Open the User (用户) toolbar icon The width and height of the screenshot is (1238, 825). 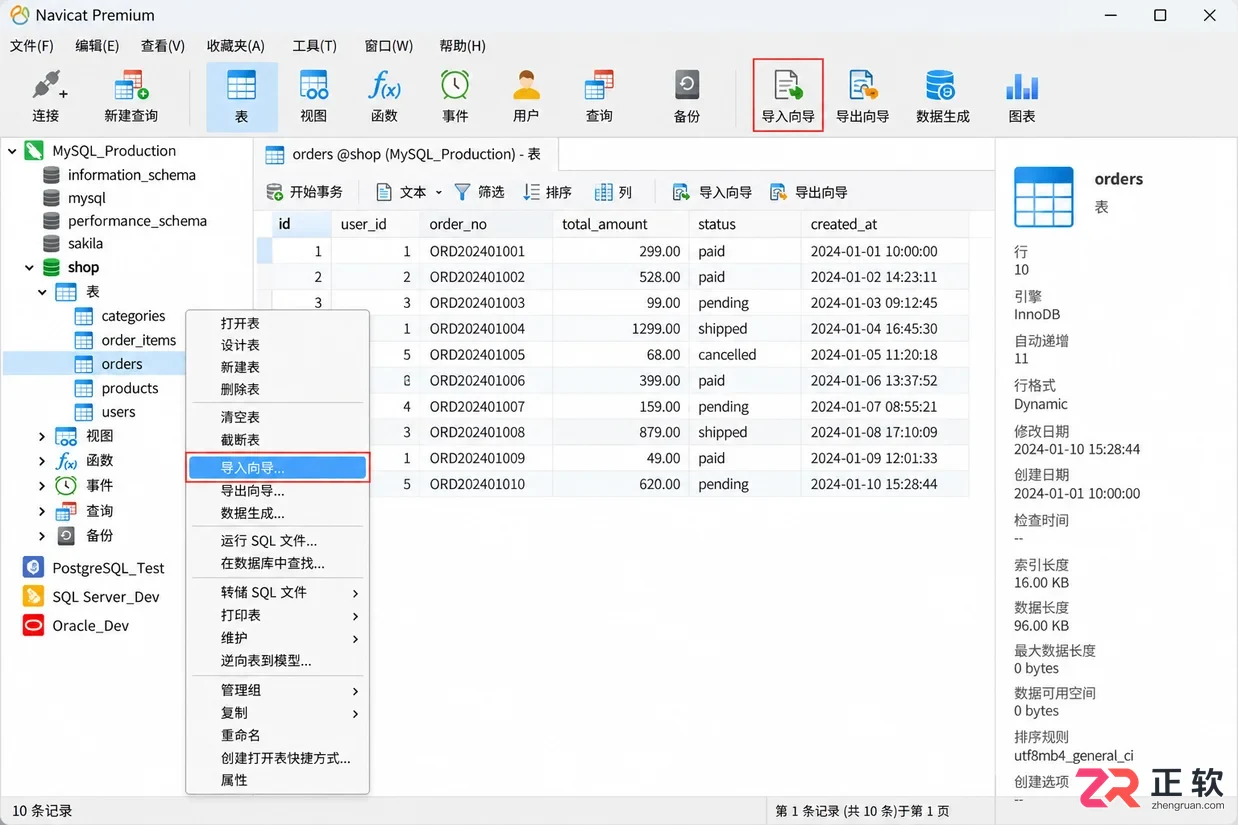pyautogui.click(x=526, y=96)
